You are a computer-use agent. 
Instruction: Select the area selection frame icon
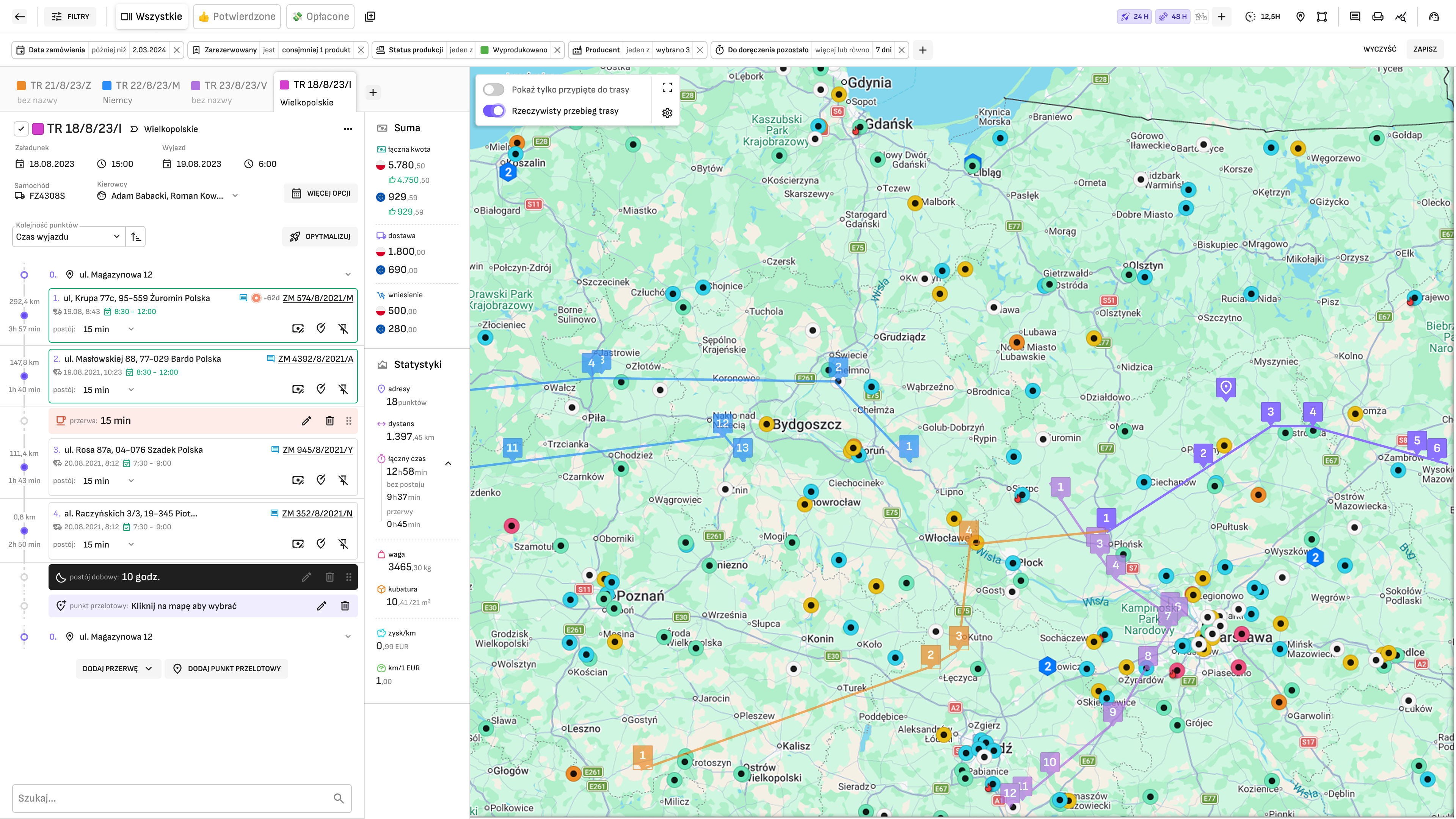point(1321,16)
